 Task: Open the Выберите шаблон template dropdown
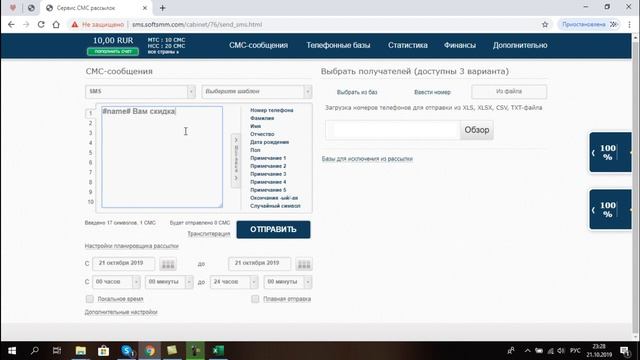tap(257, 91)
